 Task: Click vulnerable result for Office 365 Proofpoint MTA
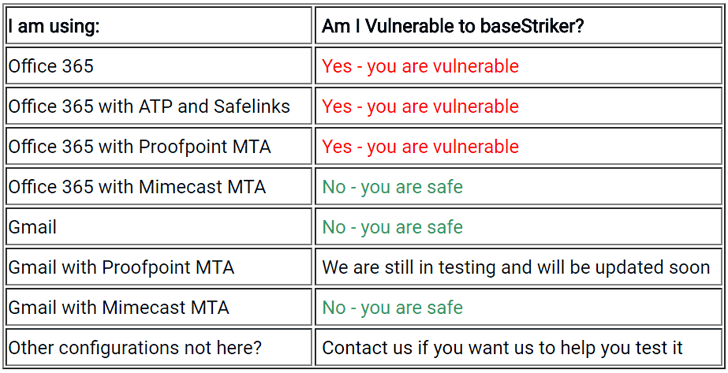[420, 146]
